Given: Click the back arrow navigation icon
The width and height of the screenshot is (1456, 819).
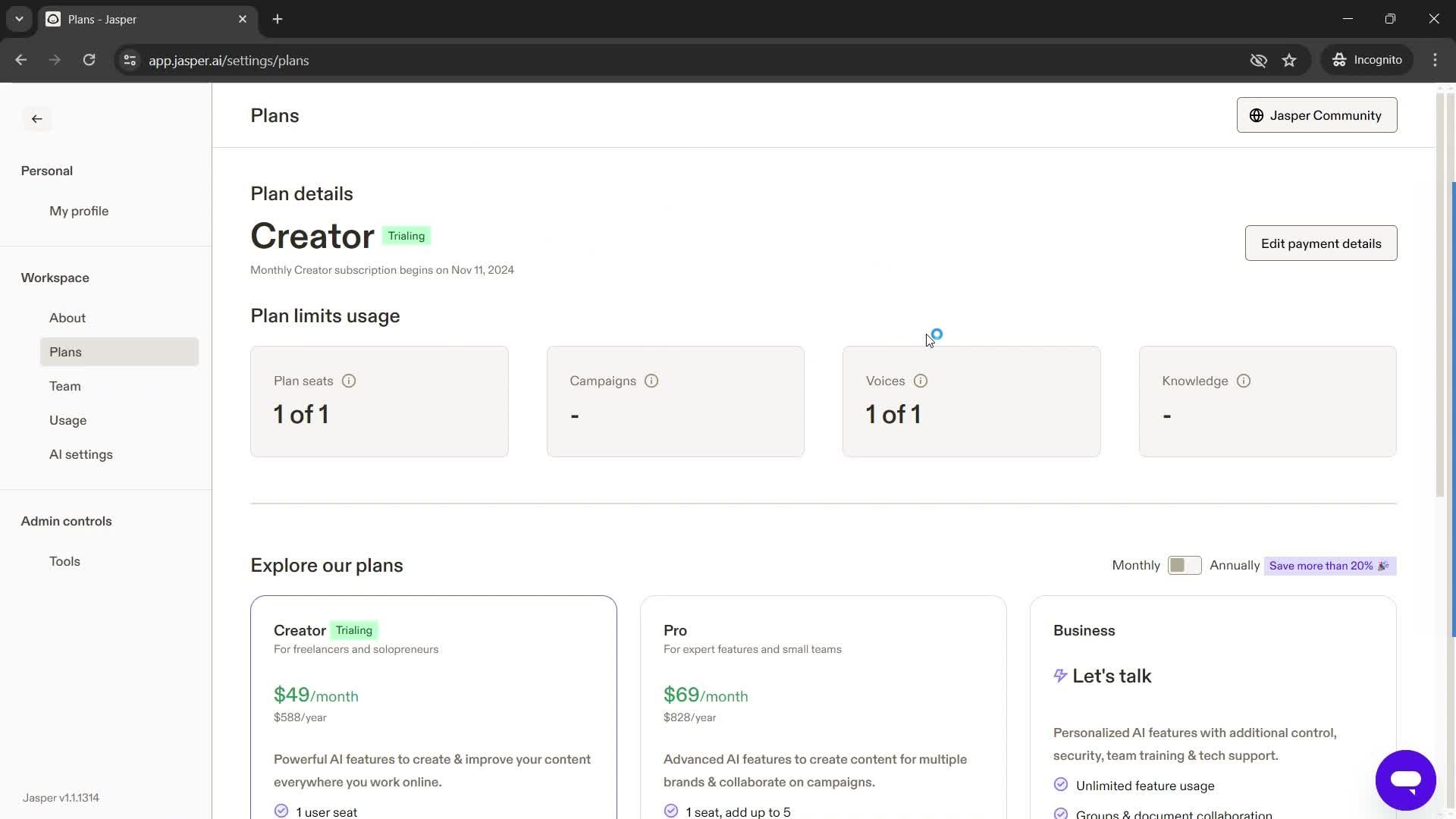Looking at the screenshot, I should click(x=37, y=118).
